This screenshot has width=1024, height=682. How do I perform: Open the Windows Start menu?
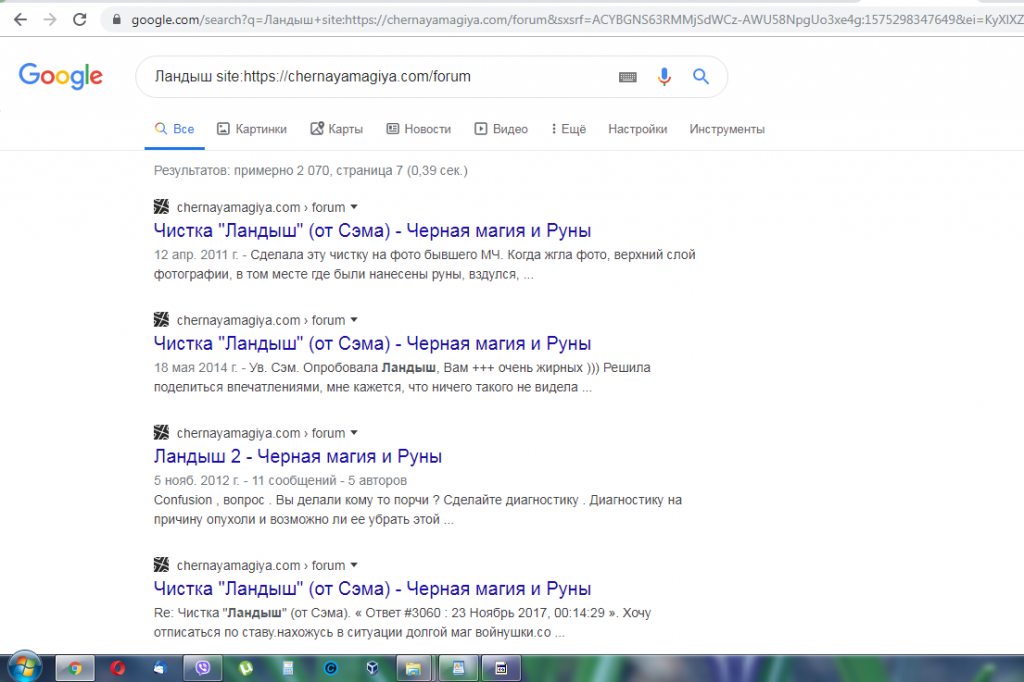point(25,668)
